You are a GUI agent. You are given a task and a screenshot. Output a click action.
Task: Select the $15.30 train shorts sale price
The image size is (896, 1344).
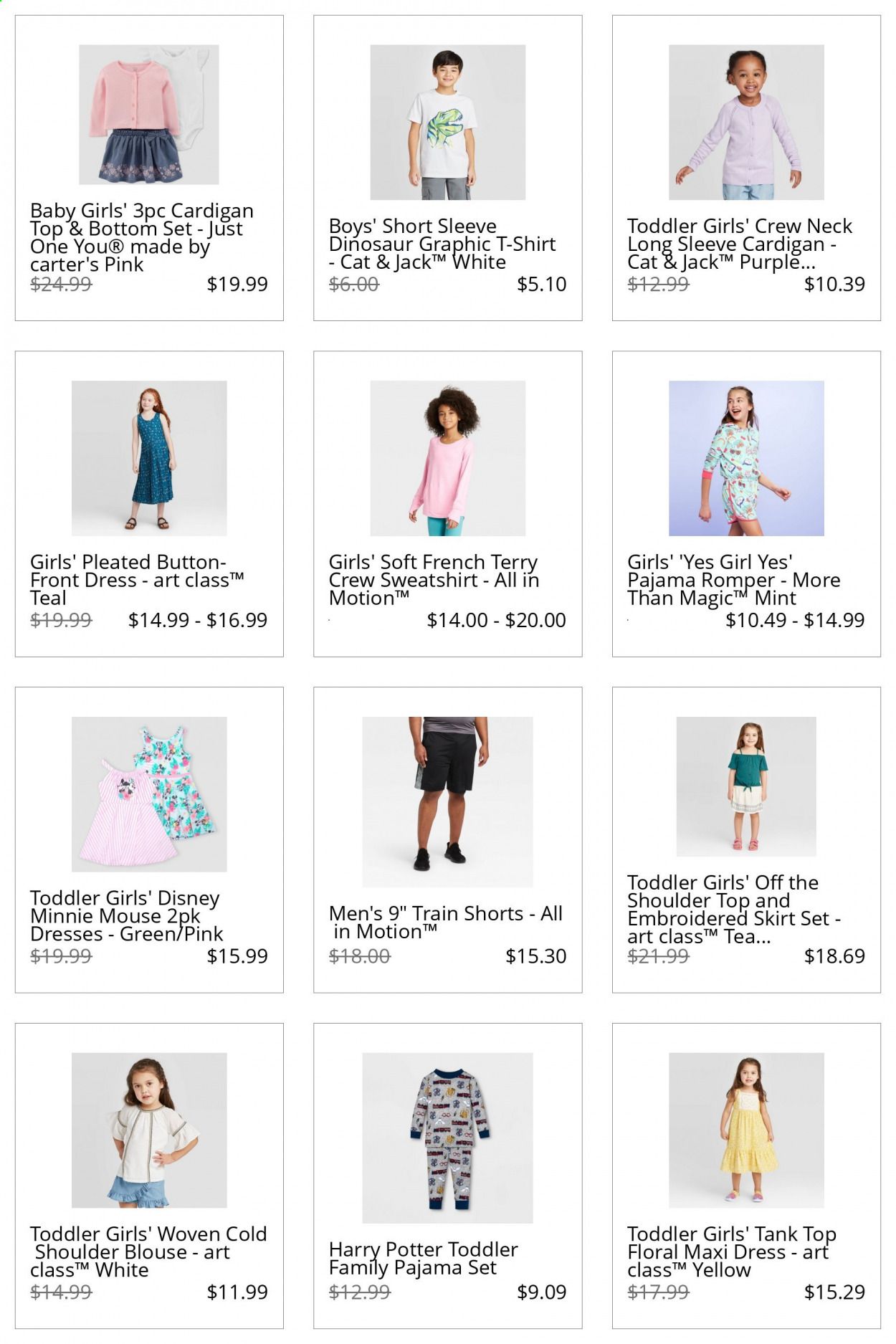coord(536,956)
